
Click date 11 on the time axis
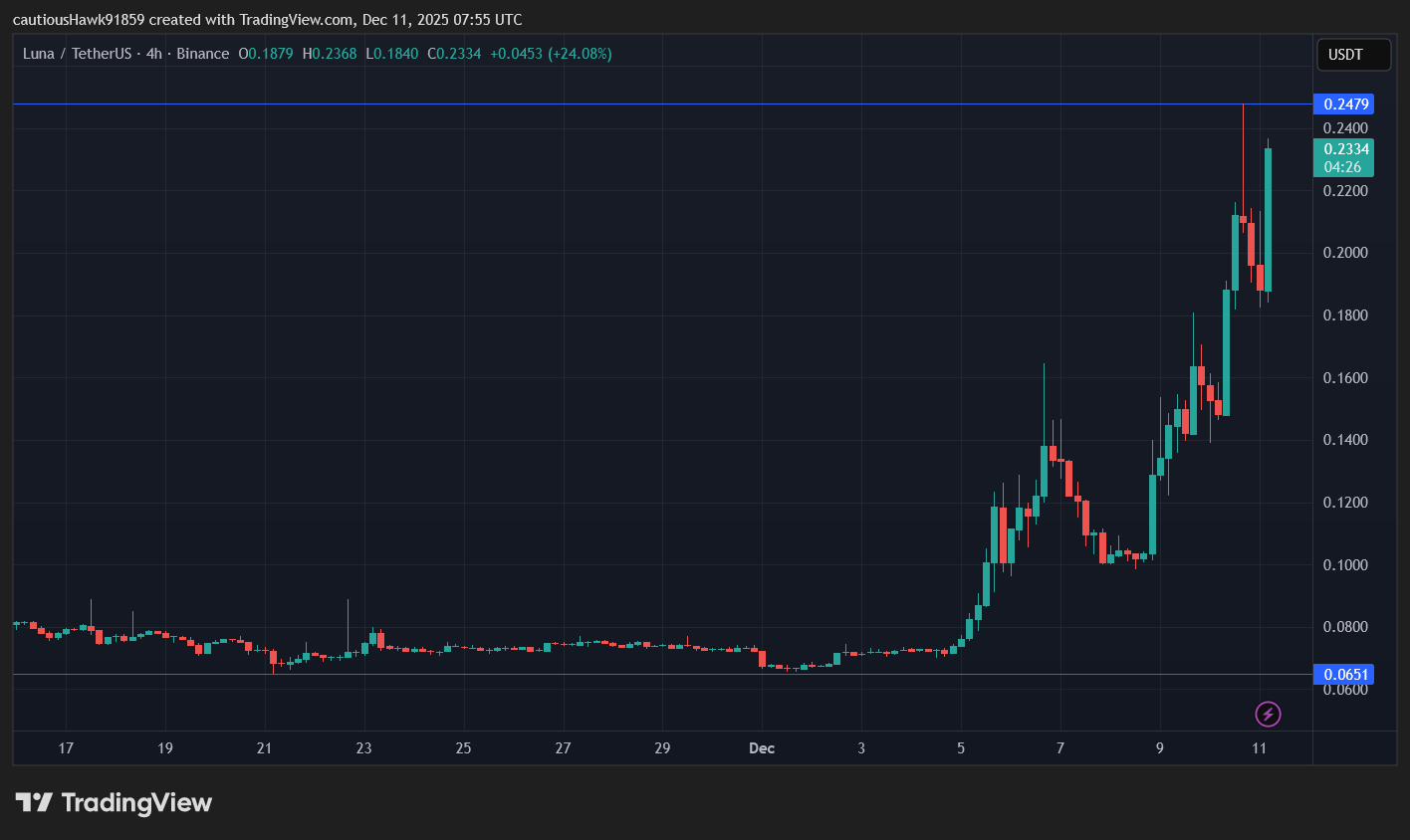click(1259, 748)
